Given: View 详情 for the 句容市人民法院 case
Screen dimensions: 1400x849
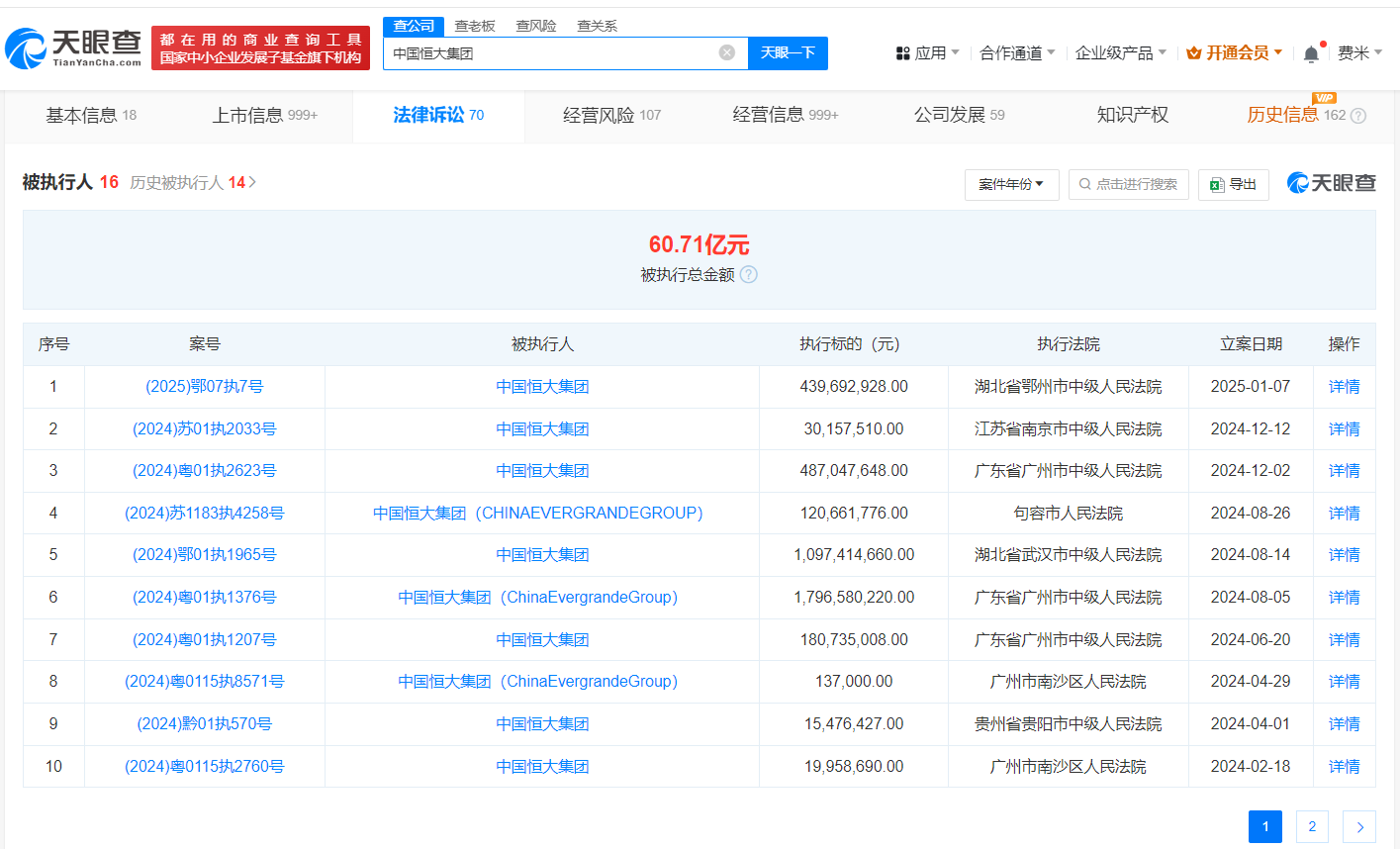Looking at the screenshot, I should coord(1344,514).
